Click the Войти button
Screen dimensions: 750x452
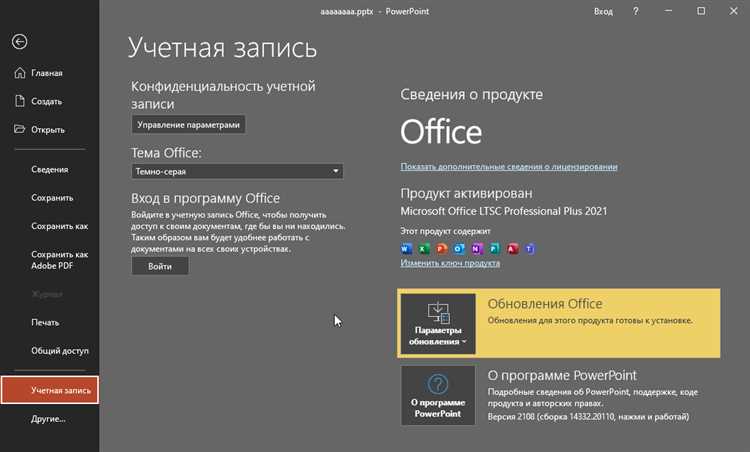click(160, 266)
